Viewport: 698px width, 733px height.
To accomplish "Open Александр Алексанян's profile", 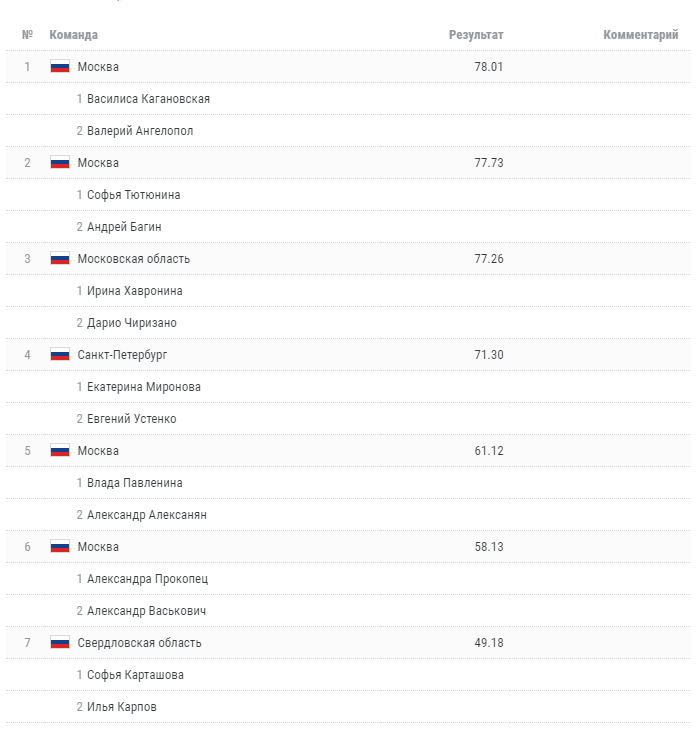I will [147, 515].
